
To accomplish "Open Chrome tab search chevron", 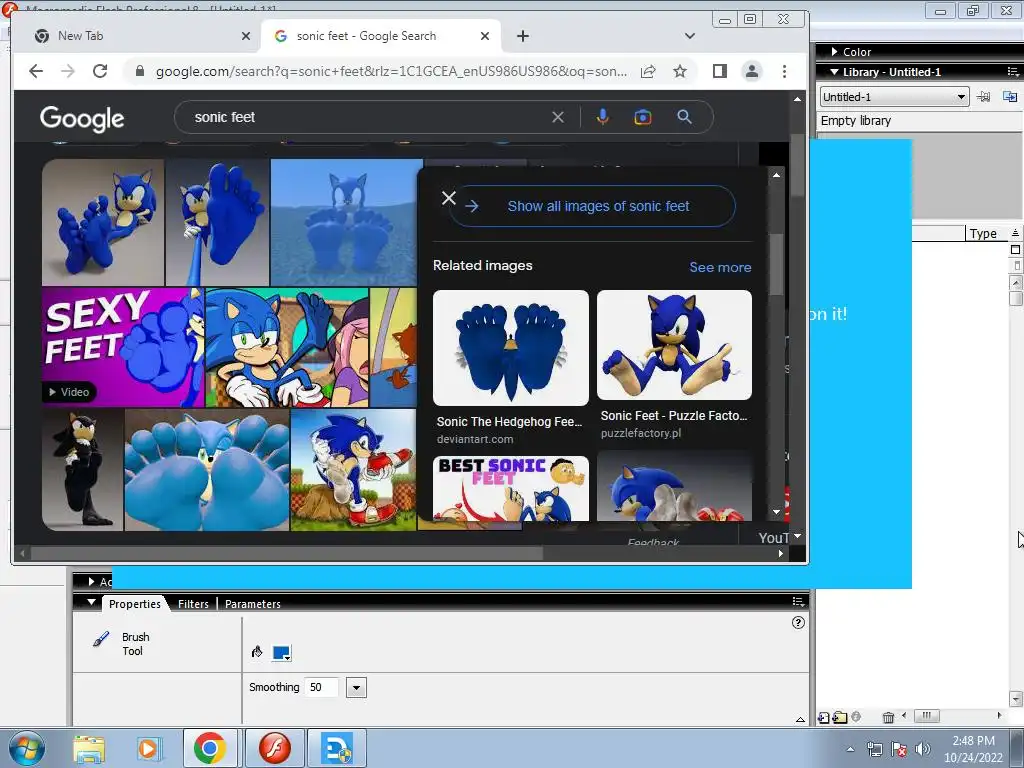I will tap(690, 36).
